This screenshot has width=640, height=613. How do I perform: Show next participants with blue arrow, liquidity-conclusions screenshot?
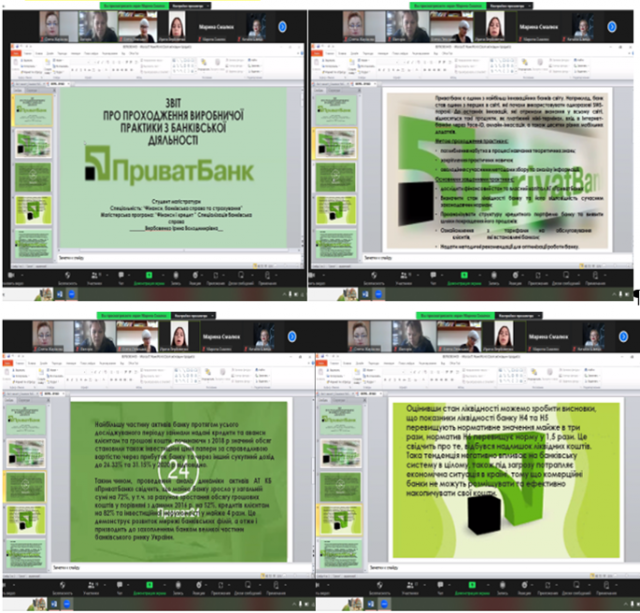(623, 337)
